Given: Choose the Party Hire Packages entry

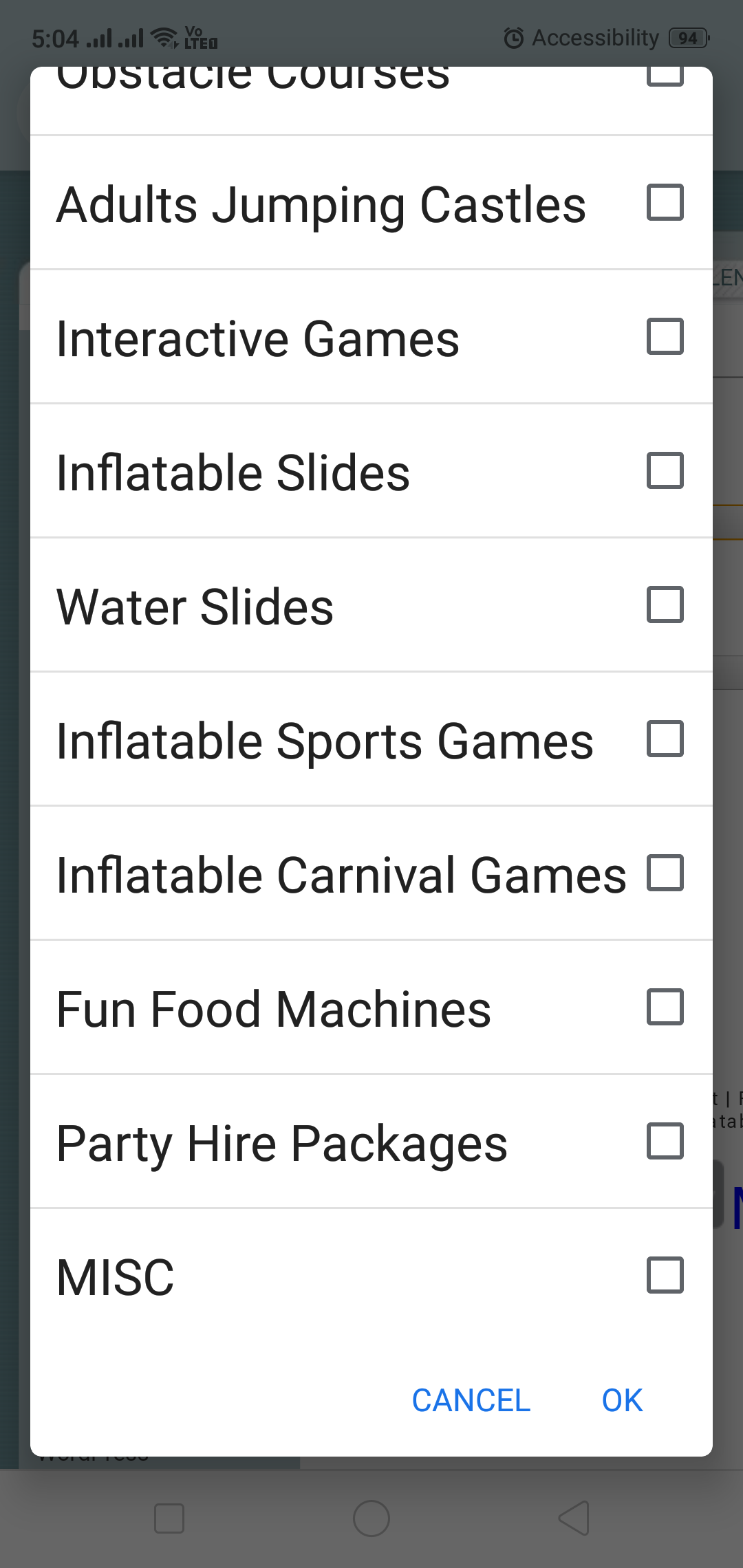Looking at the screenshot, I should pyautogui.click(x=282, y=1143).
